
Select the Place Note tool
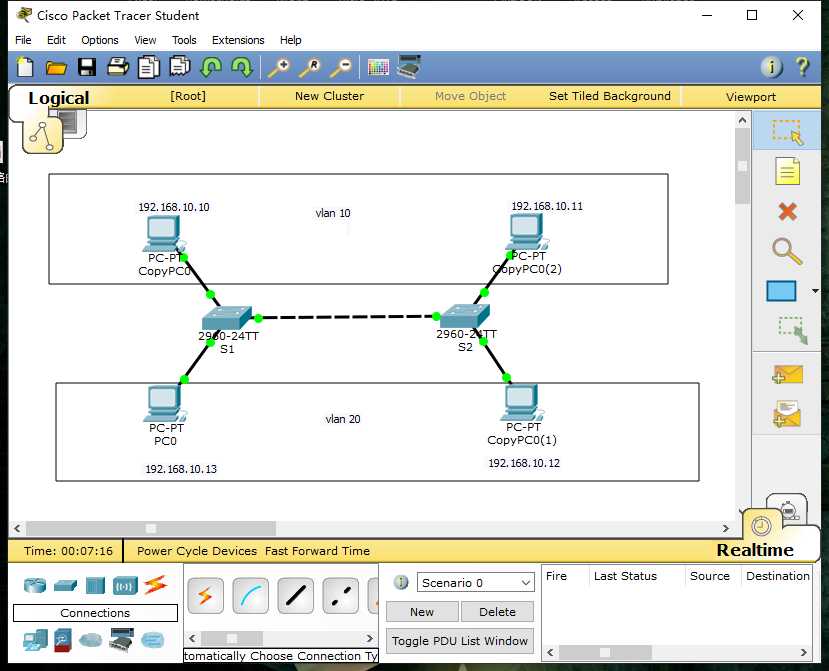[x=787, y=171]
